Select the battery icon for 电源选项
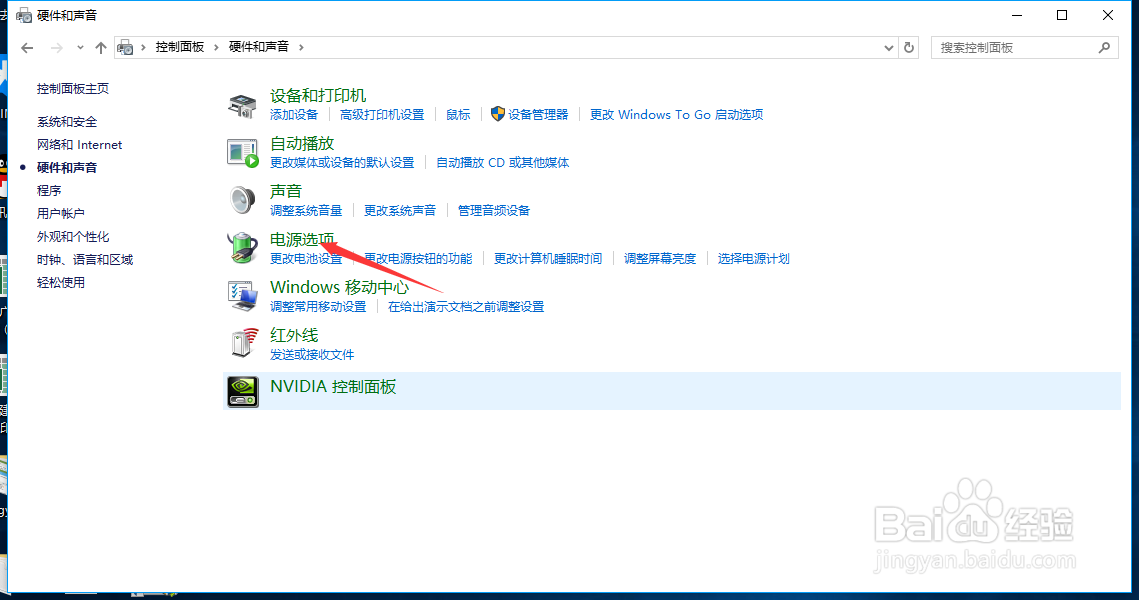 (x=242, y=246)
